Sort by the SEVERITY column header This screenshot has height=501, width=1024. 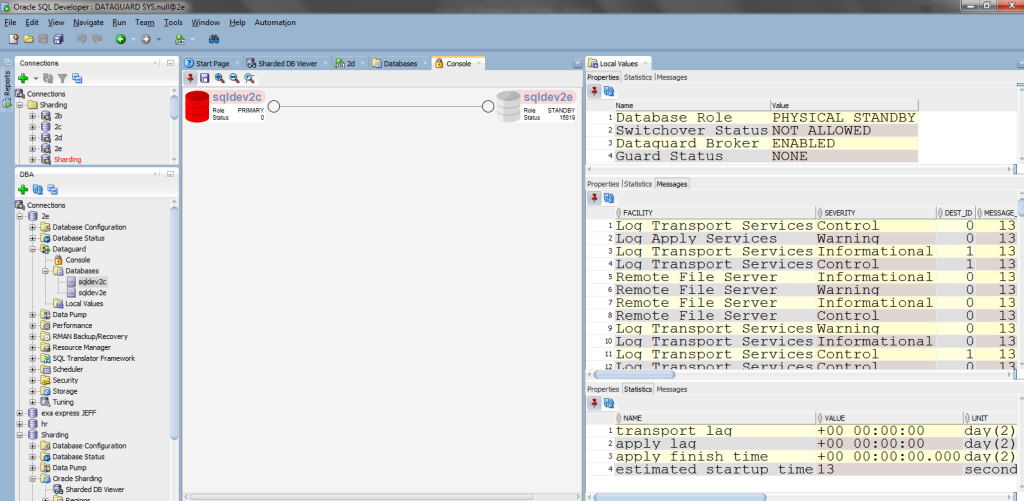(x=876, y=213)
